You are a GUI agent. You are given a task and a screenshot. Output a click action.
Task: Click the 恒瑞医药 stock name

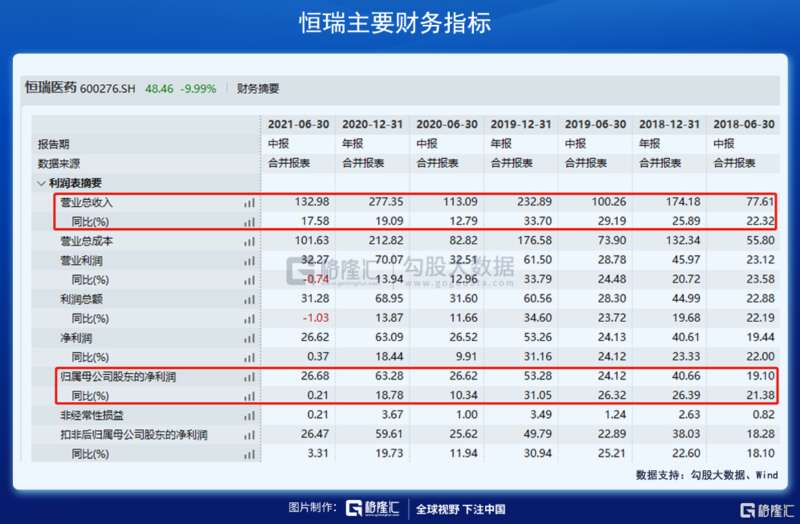50,88
